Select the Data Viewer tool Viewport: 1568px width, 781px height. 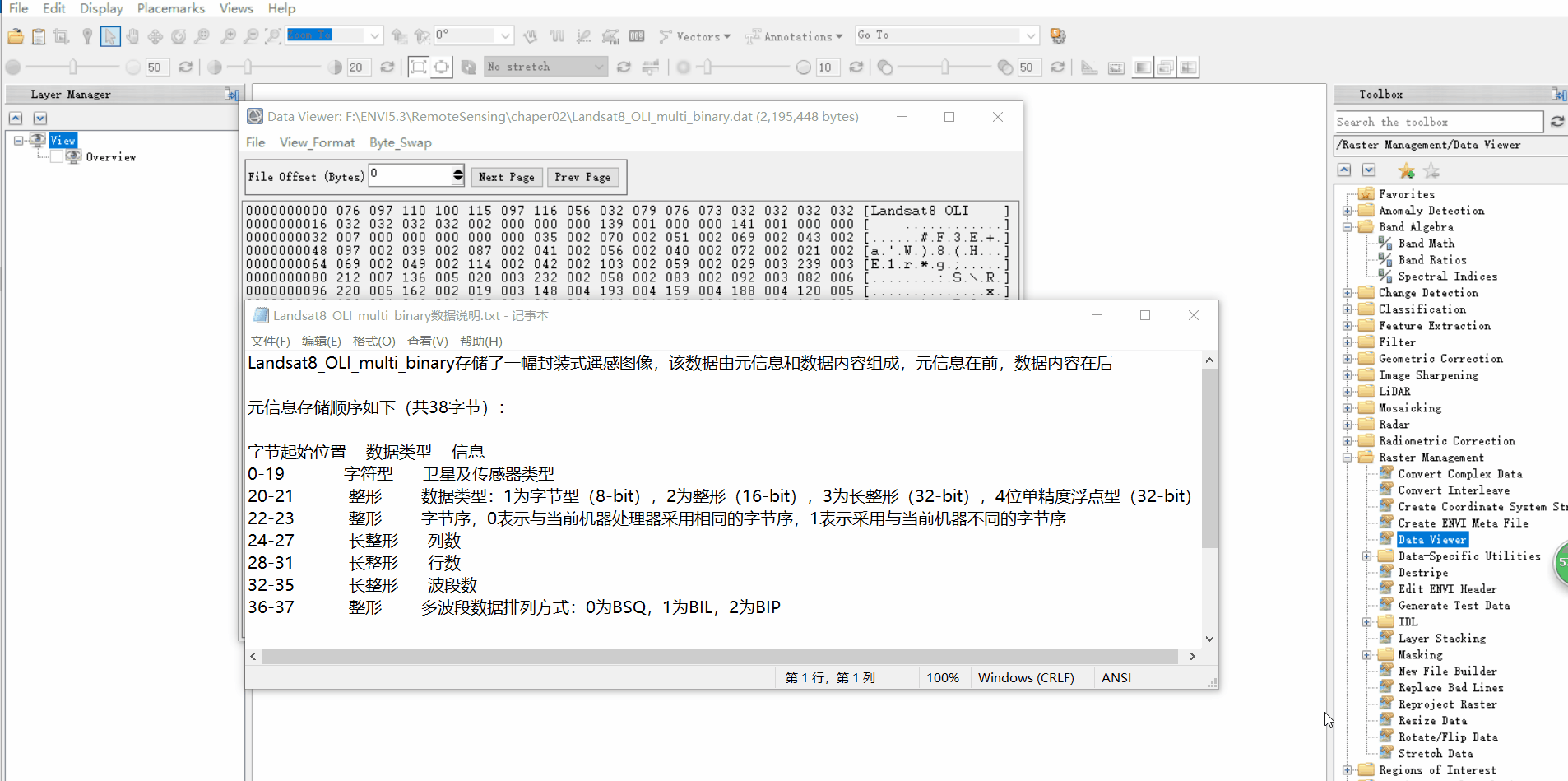tap(1432, 540)
